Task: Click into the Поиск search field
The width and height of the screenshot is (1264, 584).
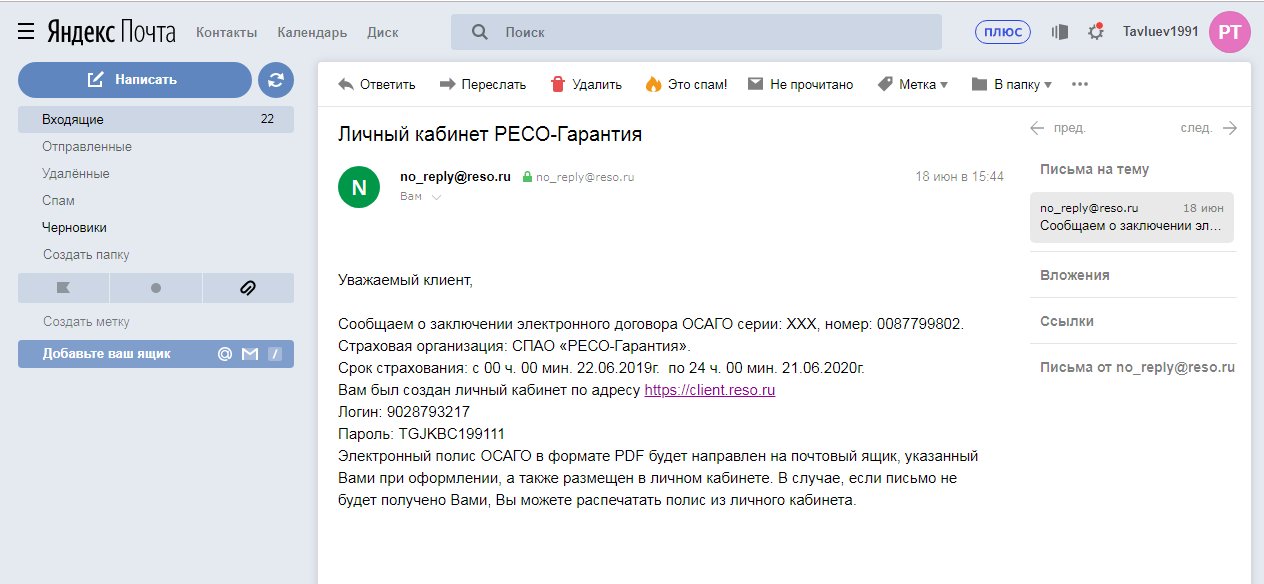Action: [696, 32]
